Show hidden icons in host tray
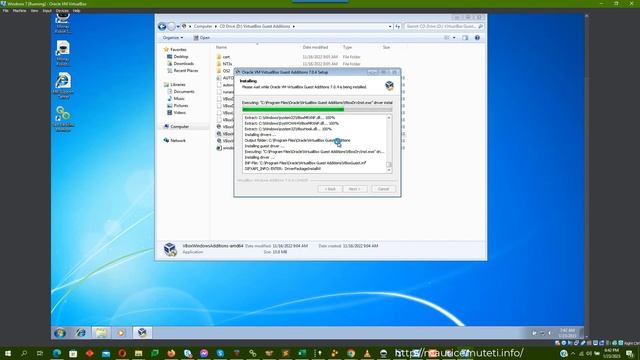The image size is (640, 360). pos(573,353)
